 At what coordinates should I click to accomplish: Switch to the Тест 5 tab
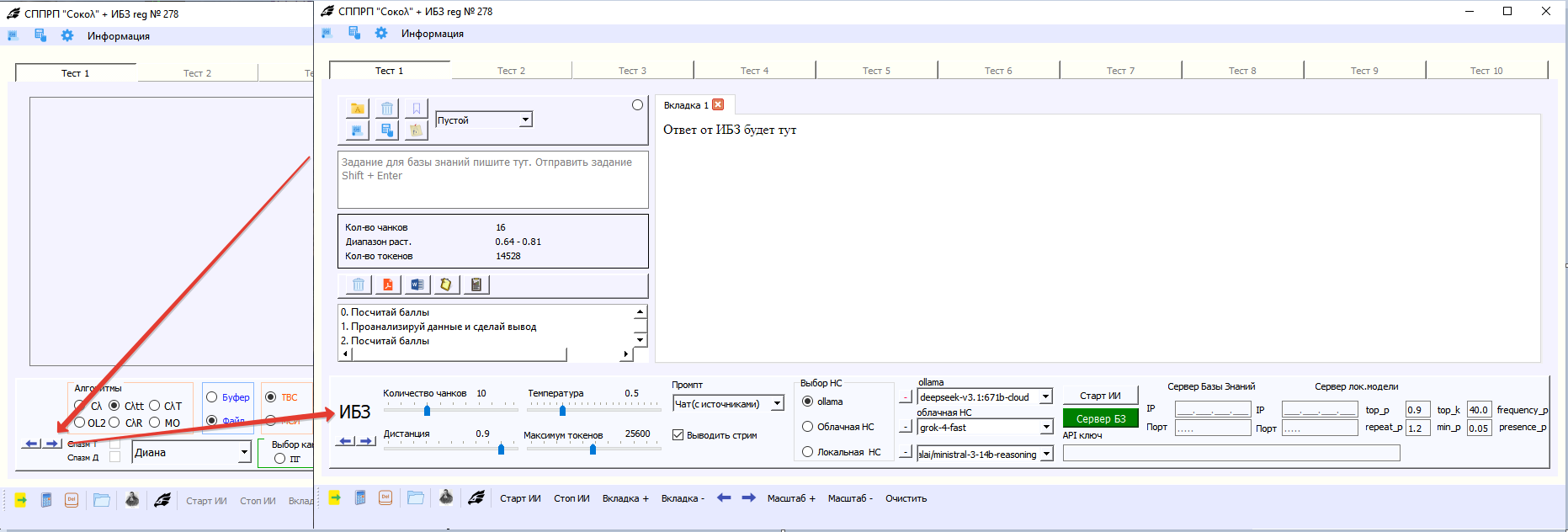click(876, 71)
